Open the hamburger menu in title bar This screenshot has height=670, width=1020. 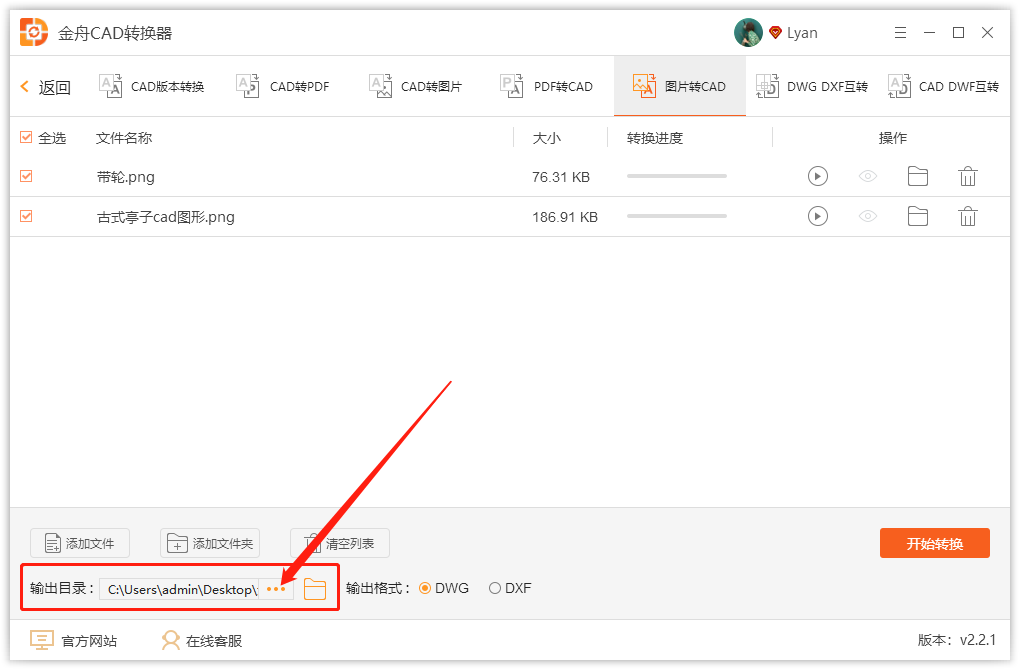(x=899, y=32)
